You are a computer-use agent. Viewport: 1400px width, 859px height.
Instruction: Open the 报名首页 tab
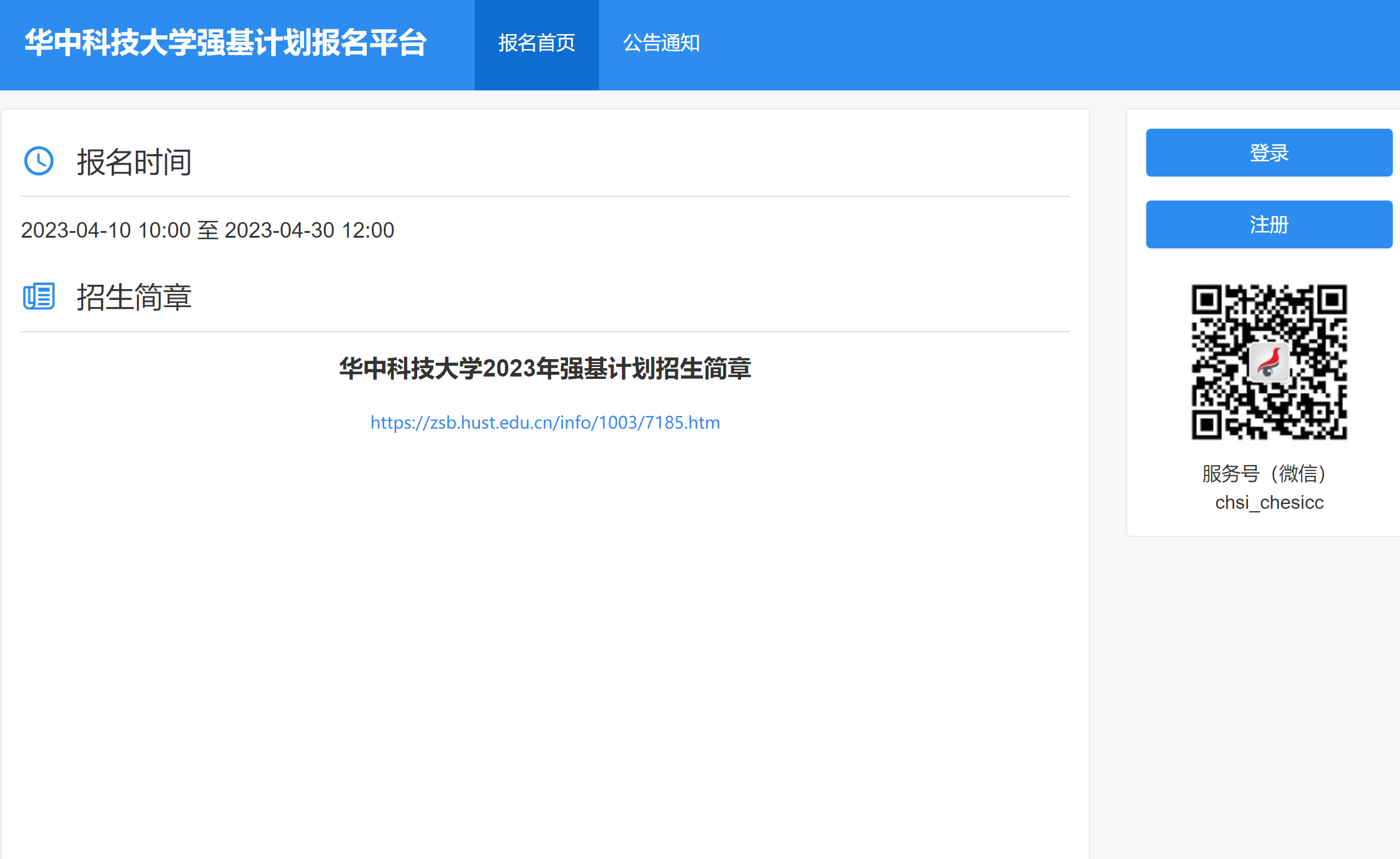pos(536,44)
